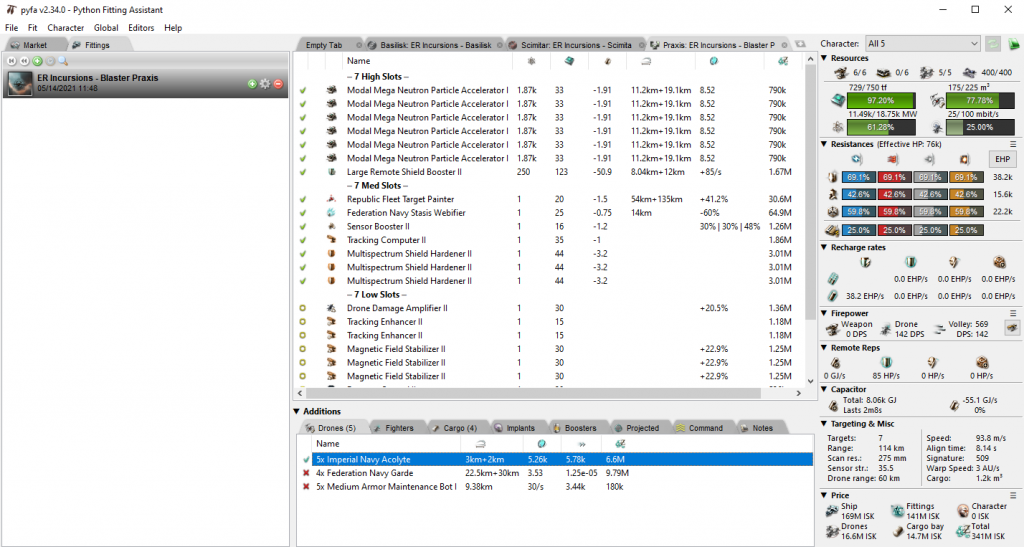The image size is (1024, 547).
Task: Open the File menu
Action: pos(11,28)
